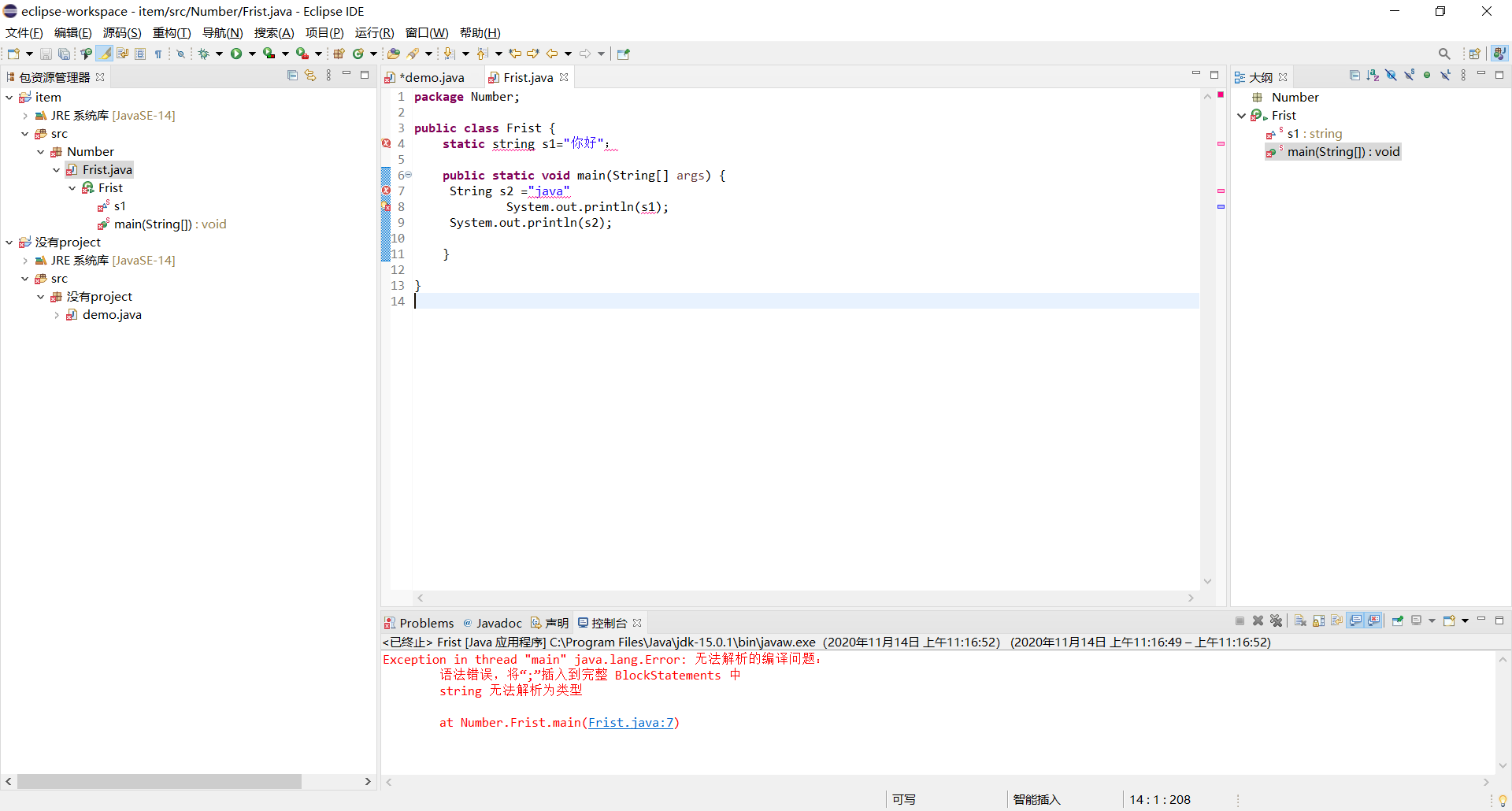Open the 源码(S) menu
Viewport: 1512px width, 811px height.
tap(122, 32)
